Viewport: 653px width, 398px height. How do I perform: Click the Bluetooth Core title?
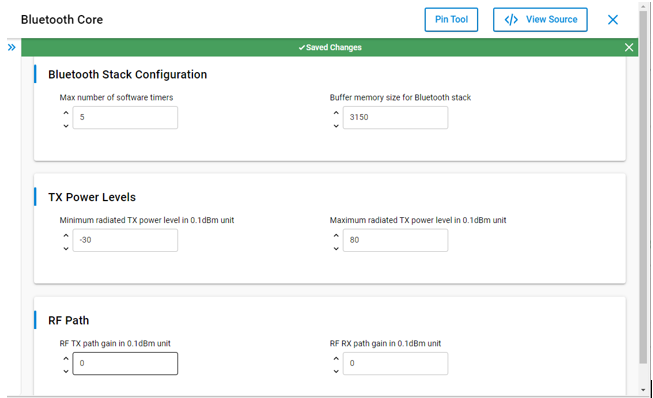pyautogui.click(x=62, y=20)
